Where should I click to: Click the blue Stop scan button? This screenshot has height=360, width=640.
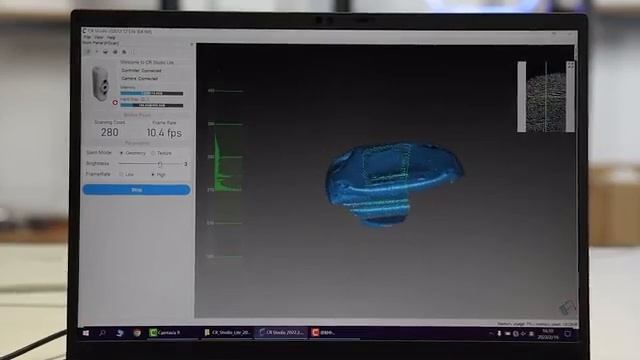(136, 190)
